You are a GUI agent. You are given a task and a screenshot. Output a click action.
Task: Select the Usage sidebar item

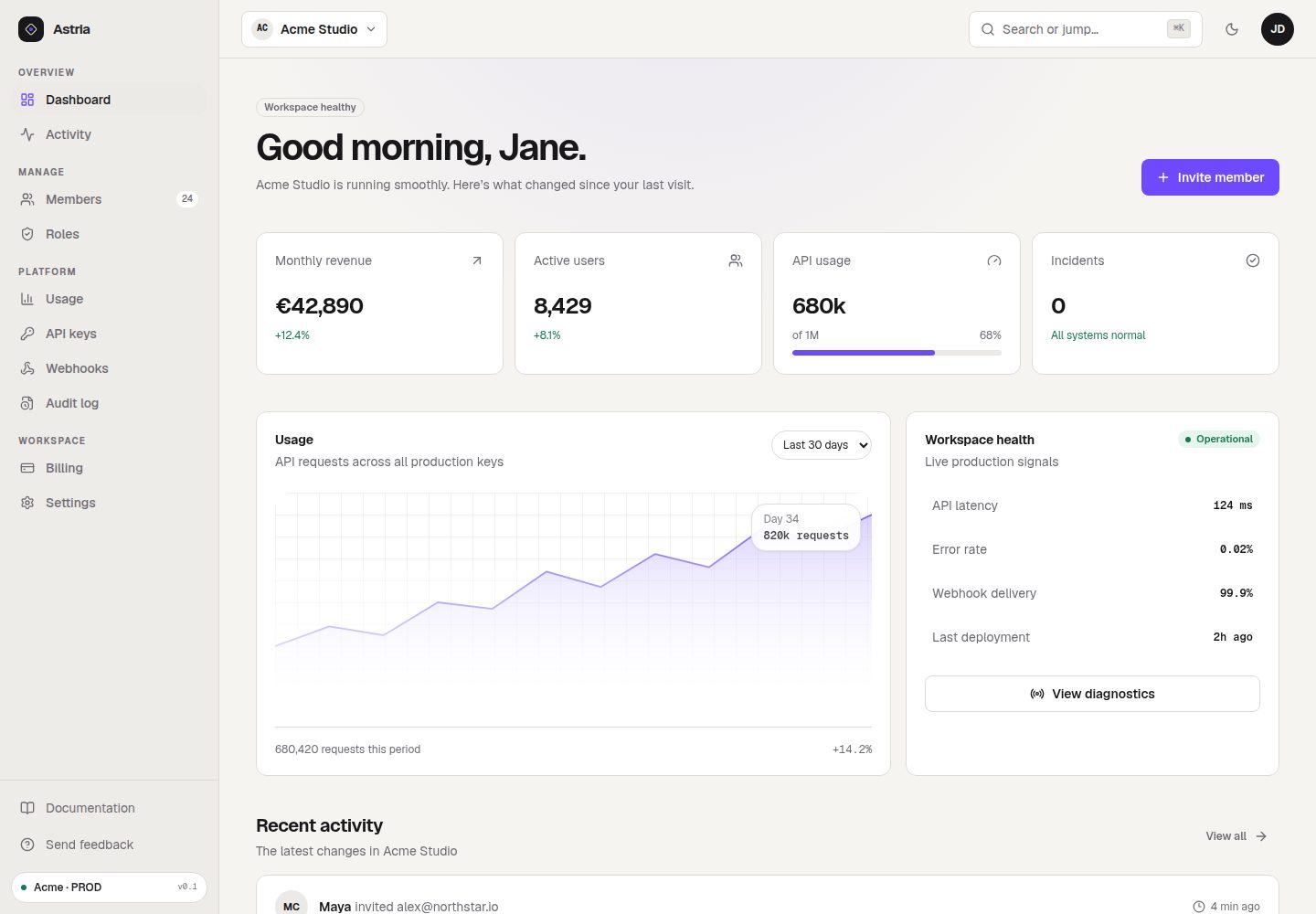pyautogui.click(x=110, y=299)
